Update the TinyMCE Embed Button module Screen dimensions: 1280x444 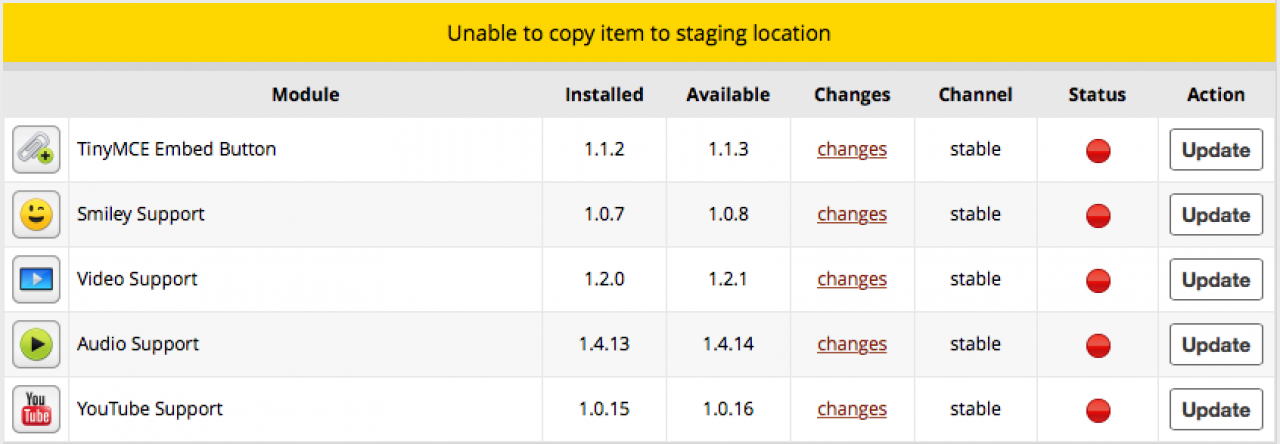1216,150
